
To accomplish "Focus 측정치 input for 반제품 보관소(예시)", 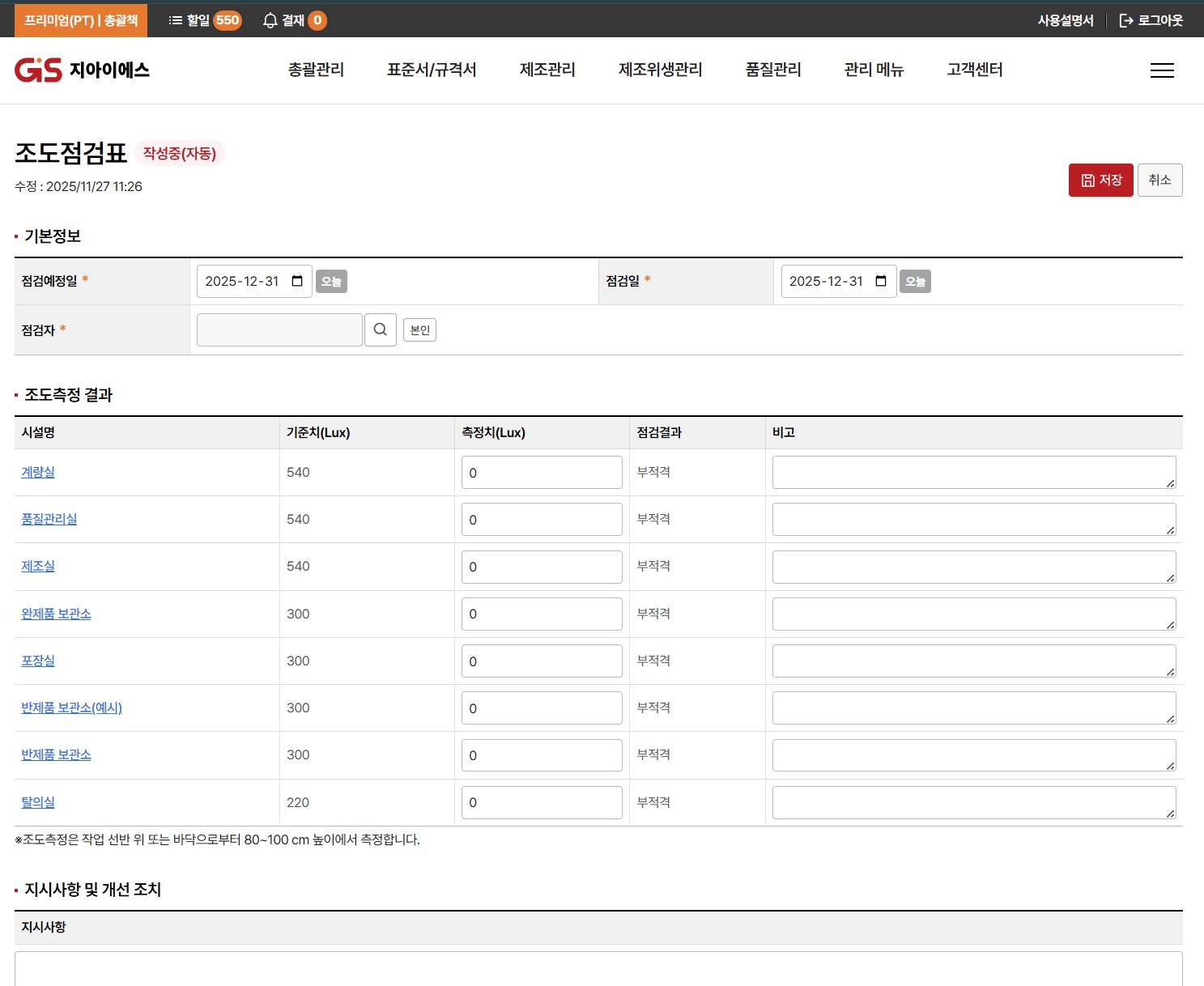I will click(x=542, y=708).
